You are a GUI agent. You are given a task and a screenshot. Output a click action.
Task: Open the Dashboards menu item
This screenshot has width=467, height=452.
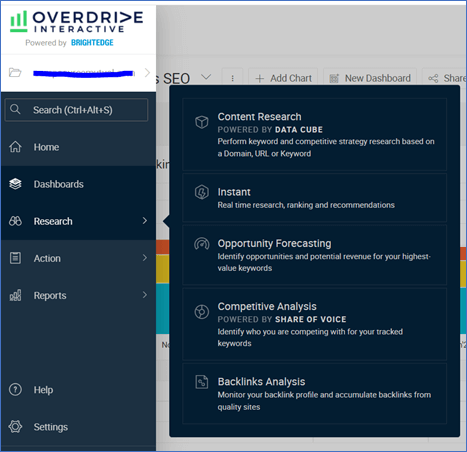tap(78, 184)
